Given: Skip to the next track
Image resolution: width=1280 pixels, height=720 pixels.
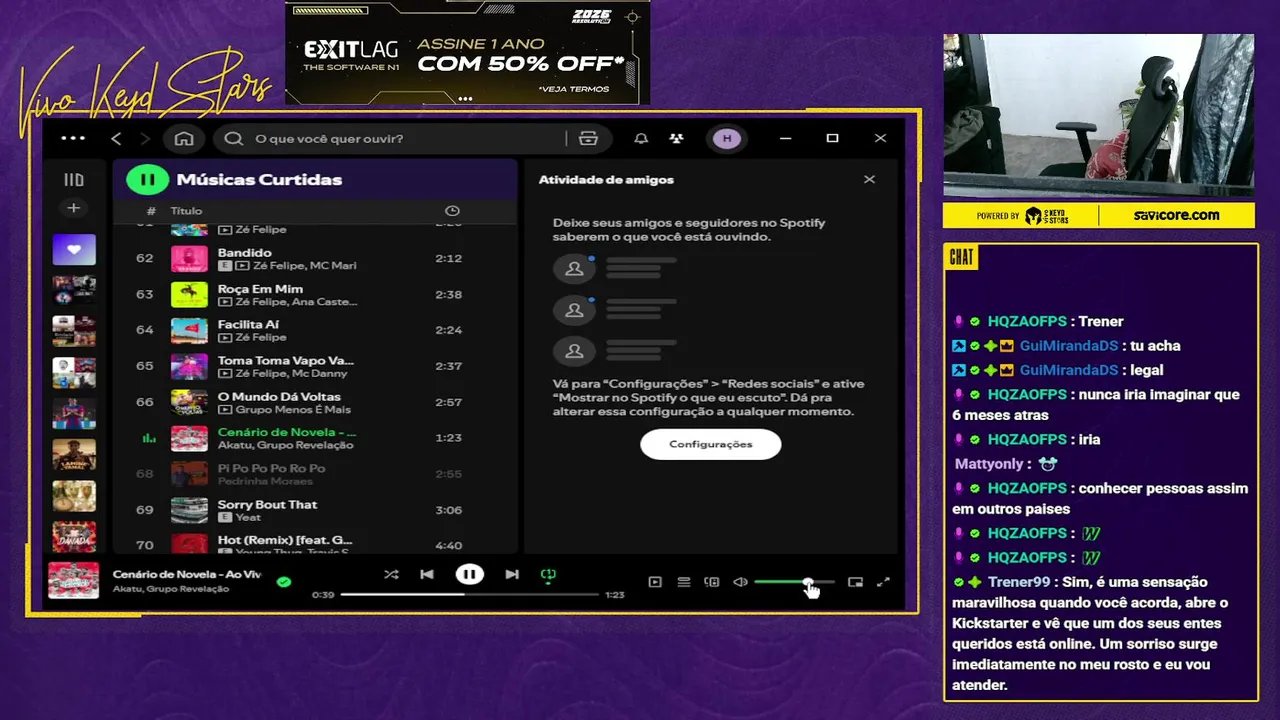Looking at the screenshot, I should [x=512, y=575].
